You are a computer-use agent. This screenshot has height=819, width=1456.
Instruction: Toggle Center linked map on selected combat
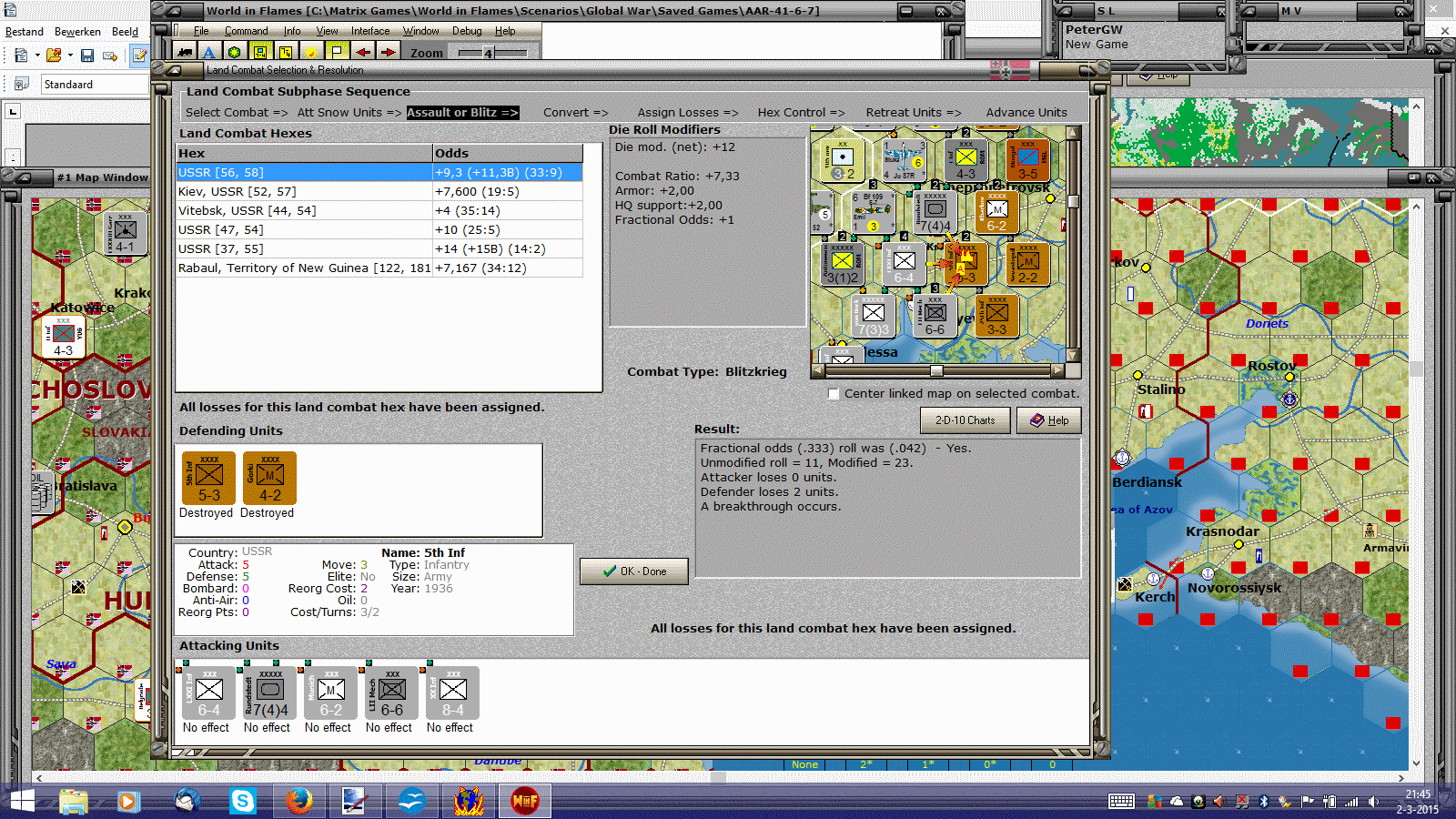pyautogui.click(x=834, y=394)
